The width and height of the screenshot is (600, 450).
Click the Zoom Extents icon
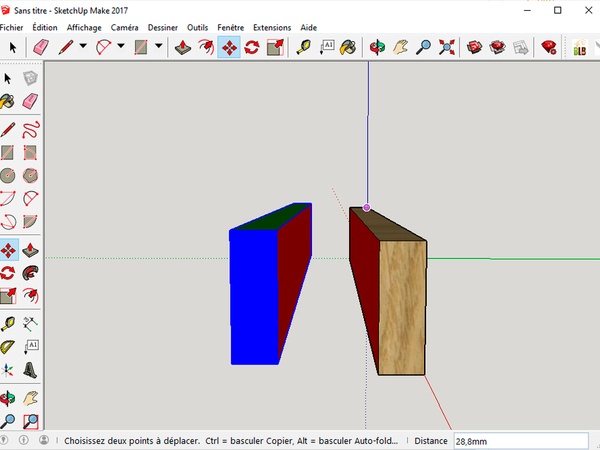pyautogui.click(x=446, y=47)
